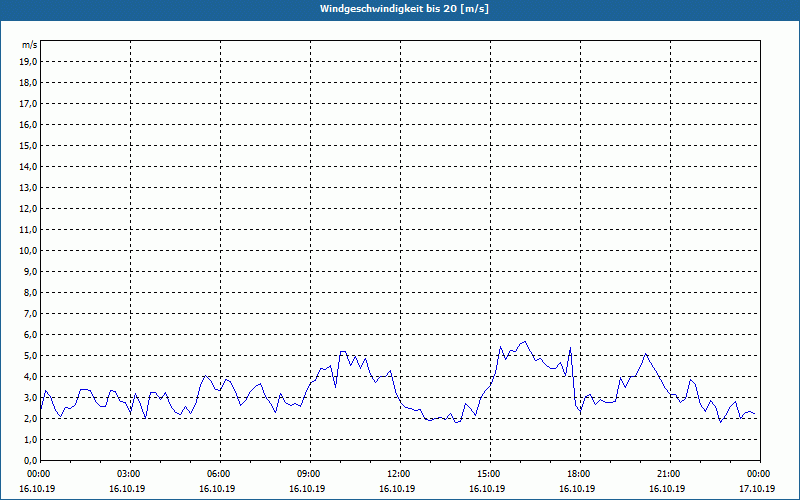Click the 11,0 y-axis label
The height and width of the screenshot is (500, 800).
pos(29,230)
